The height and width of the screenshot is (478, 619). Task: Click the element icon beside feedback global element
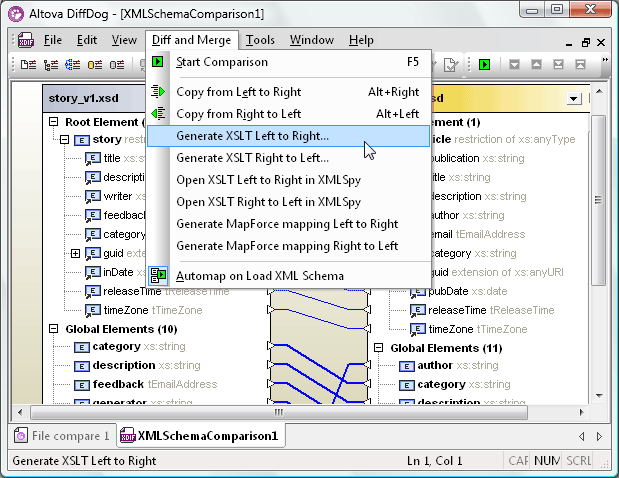(82, 385)
